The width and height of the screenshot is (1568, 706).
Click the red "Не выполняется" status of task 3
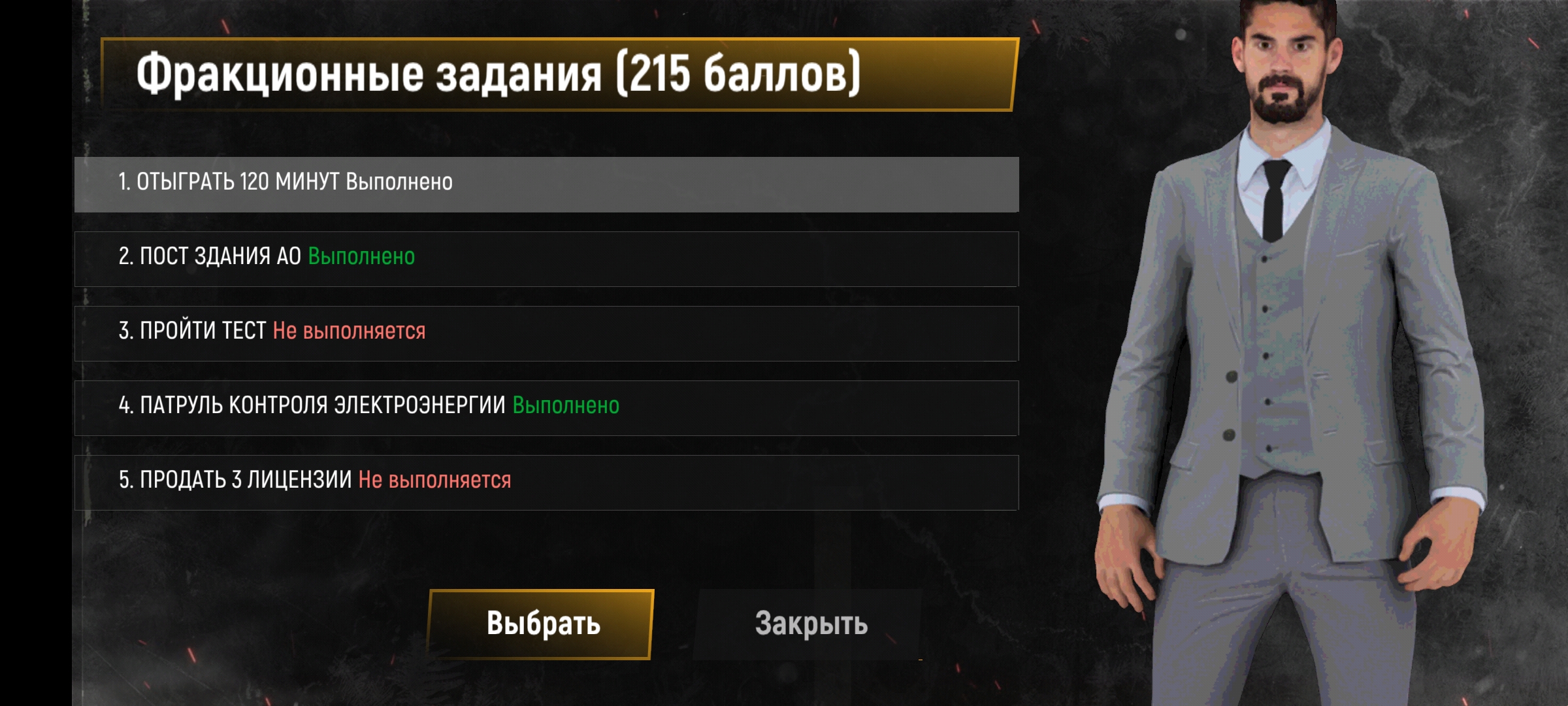click(x=349, y=331)
